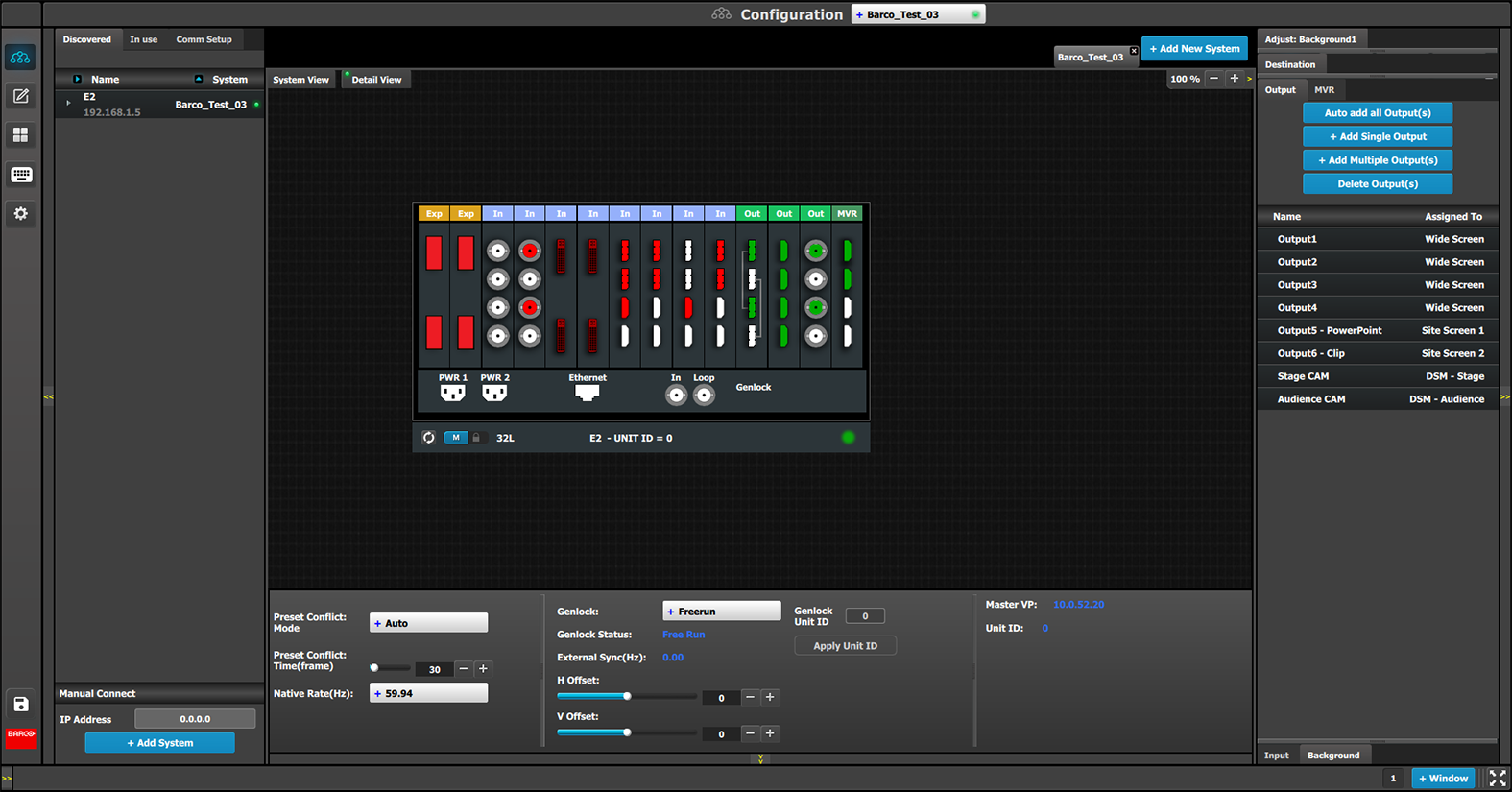Open the Programming edit page icon
Image resolution: width=1512 pixels, height=792 pixels.
click(x=20, y=96)
